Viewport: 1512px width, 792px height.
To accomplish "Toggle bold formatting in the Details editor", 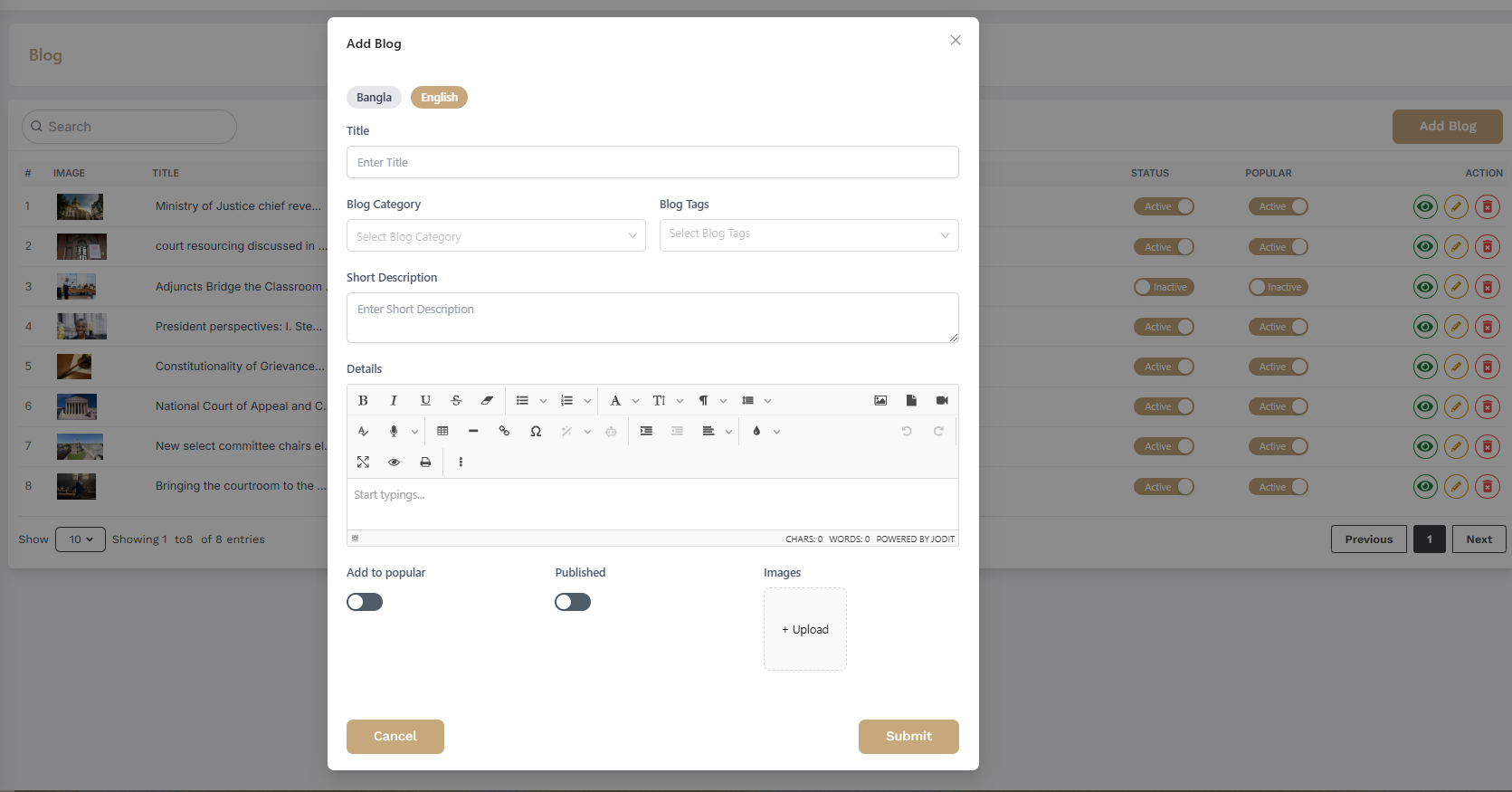I will click(x=363, y=400).
